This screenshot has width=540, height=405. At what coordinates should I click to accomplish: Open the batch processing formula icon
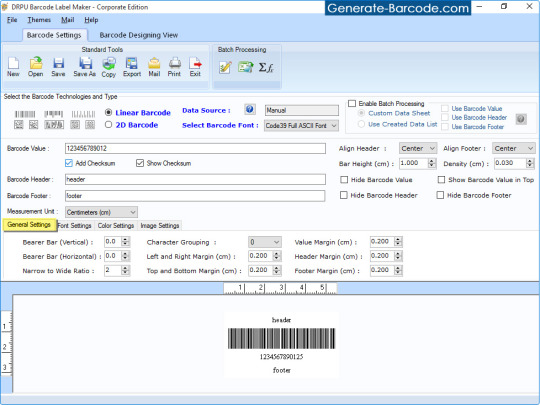click(x=266, y=68)
